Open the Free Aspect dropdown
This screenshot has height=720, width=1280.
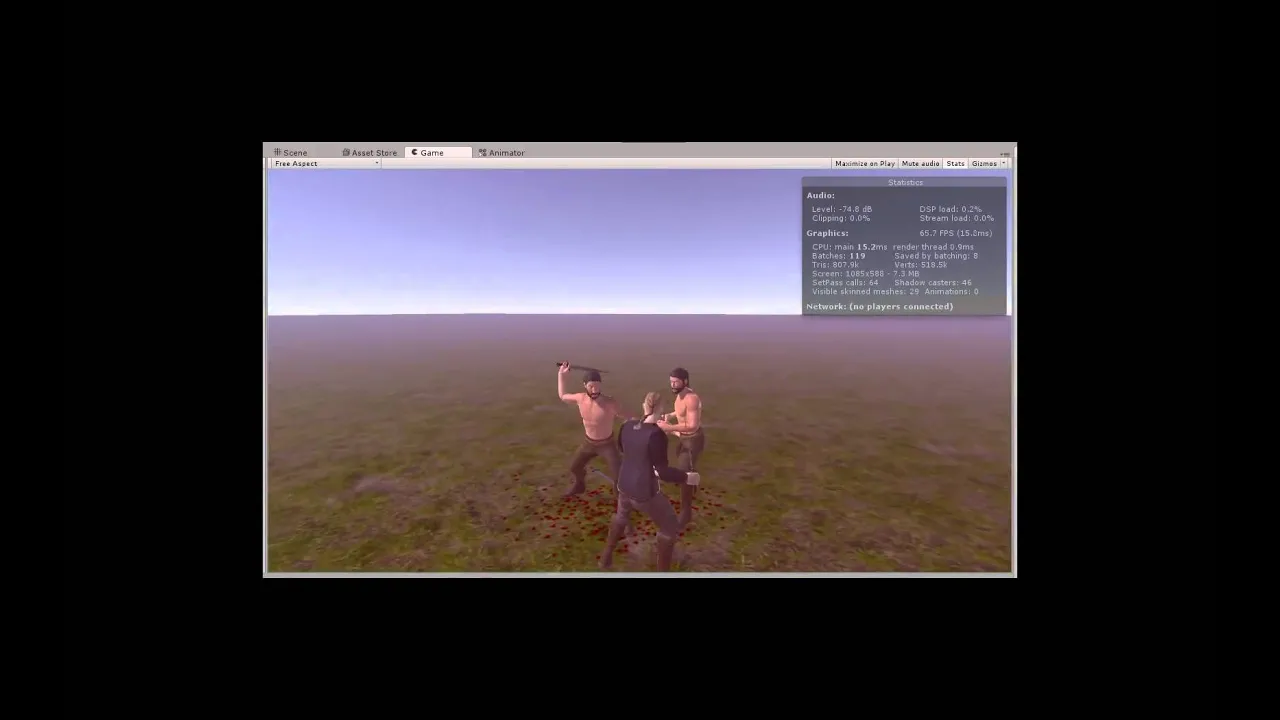[x=326, y=164]
